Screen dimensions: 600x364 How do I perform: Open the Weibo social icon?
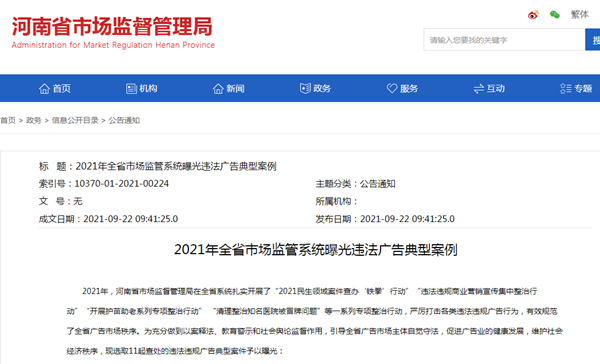[533, 15]
